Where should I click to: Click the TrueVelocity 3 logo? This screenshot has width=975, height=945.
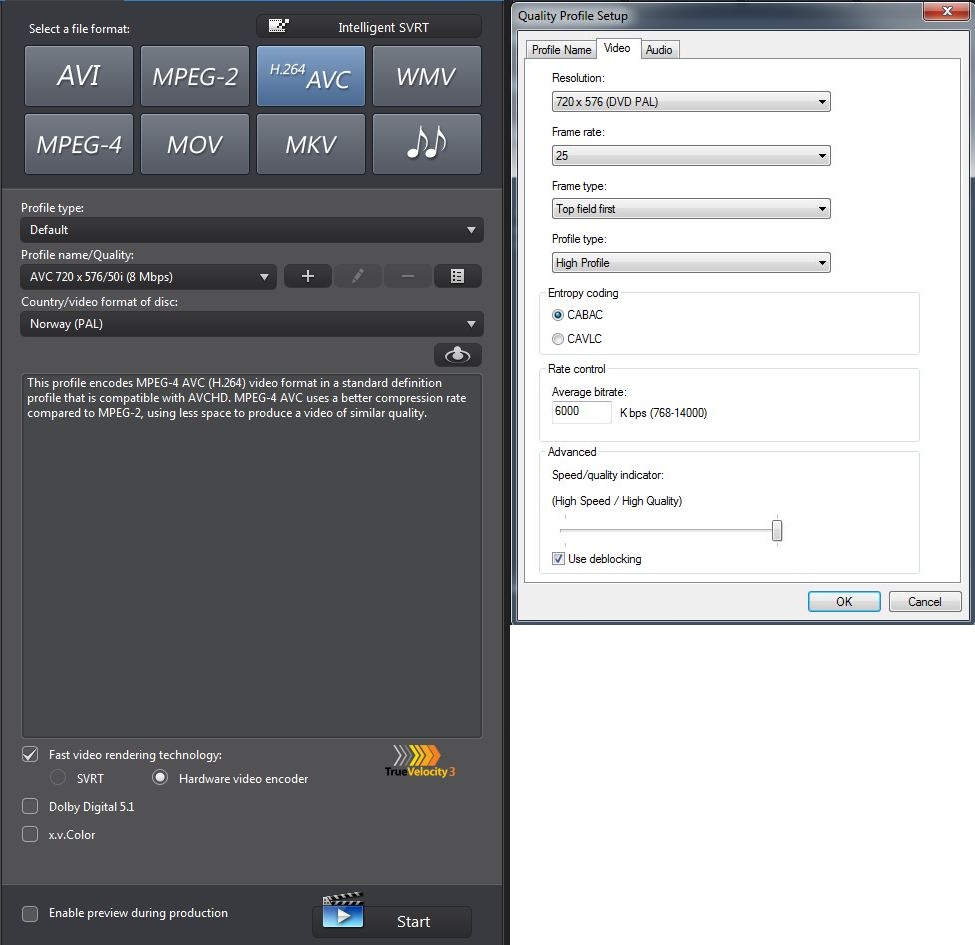tap(420, 762)
